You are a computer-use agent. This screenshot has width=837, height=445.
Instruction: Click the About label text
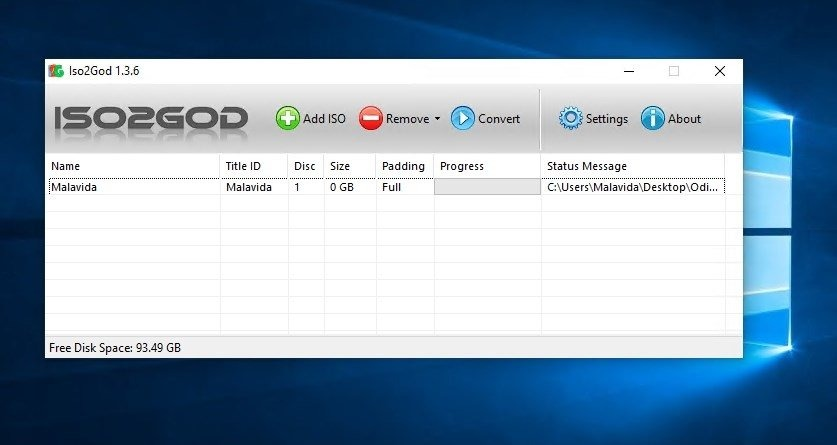(684, 118)
